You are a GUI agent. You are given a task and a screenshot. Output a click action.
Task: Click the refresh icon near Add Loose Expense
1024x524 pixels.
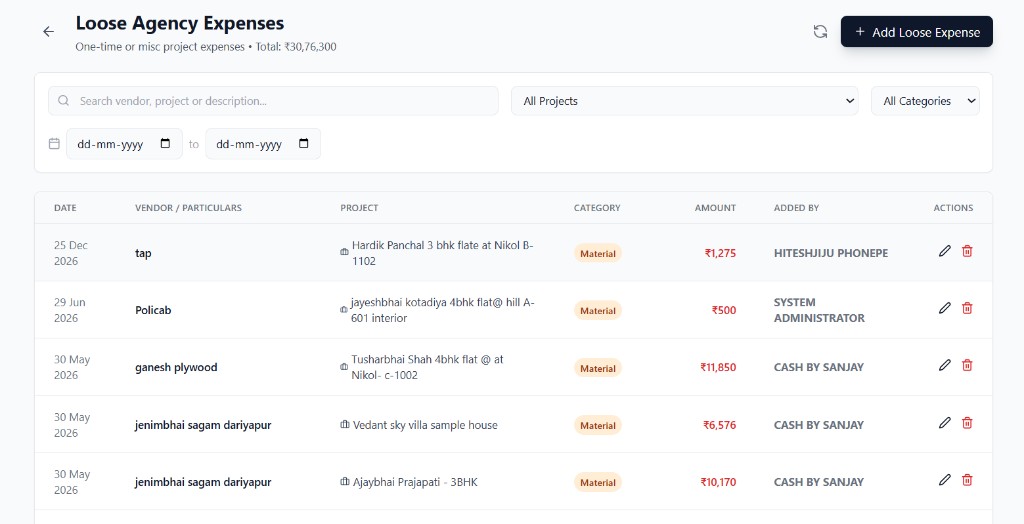point(820,31)
